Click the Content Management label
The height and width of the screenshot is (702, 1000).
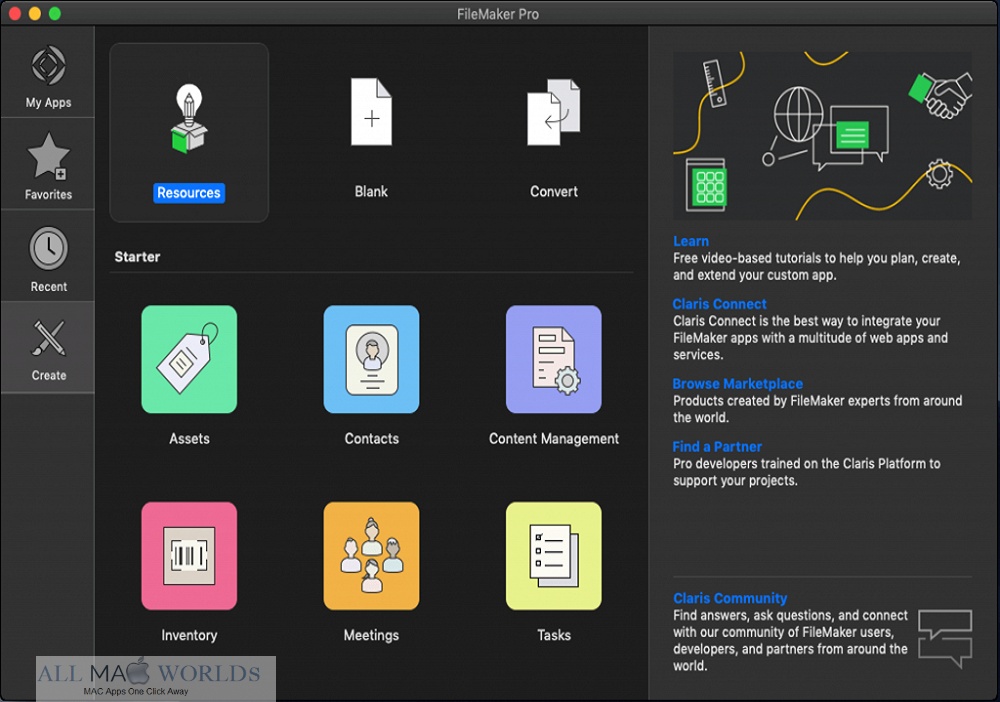click(554, 439)
